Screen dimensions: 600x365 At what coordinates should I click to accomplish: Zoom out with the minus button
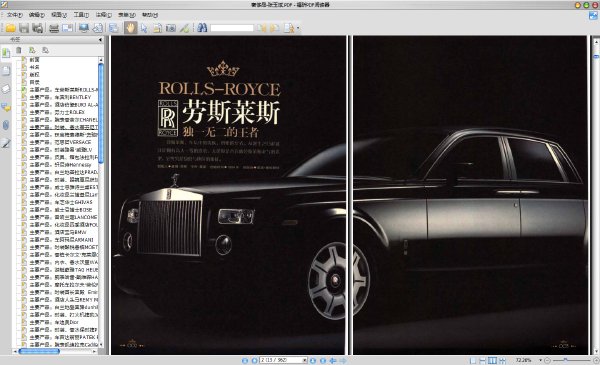point(547,360)
